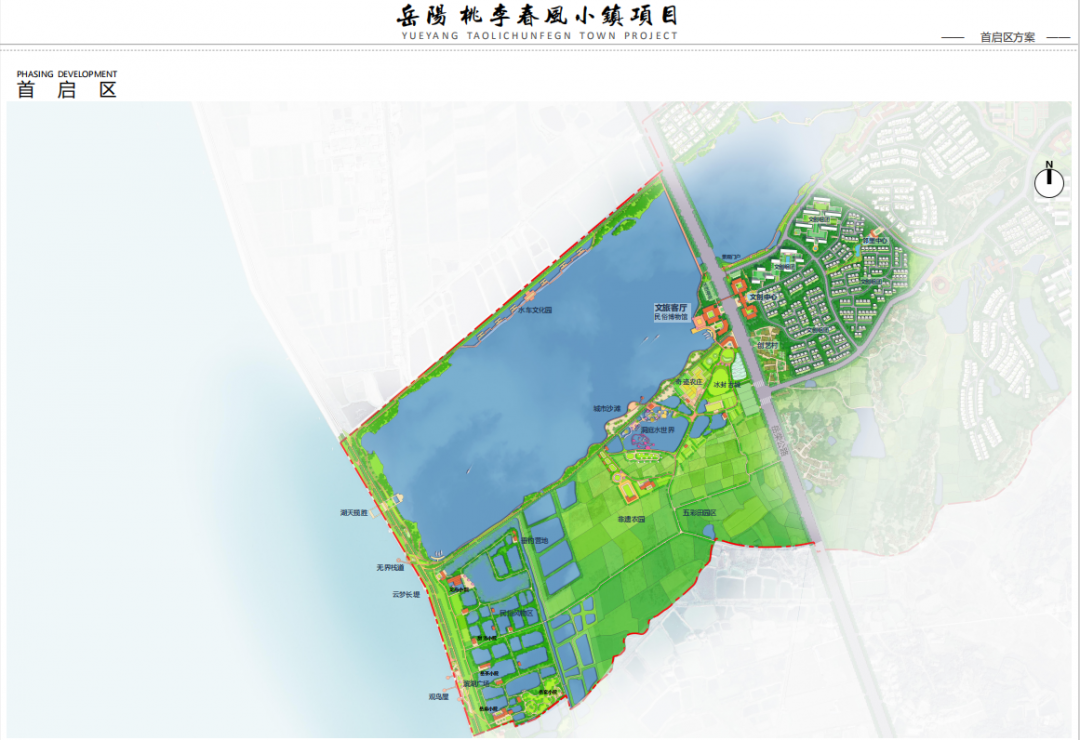Click the 首启区 section heading
The width and height of the screenshot is (1080, 740).
coord(67,90)
